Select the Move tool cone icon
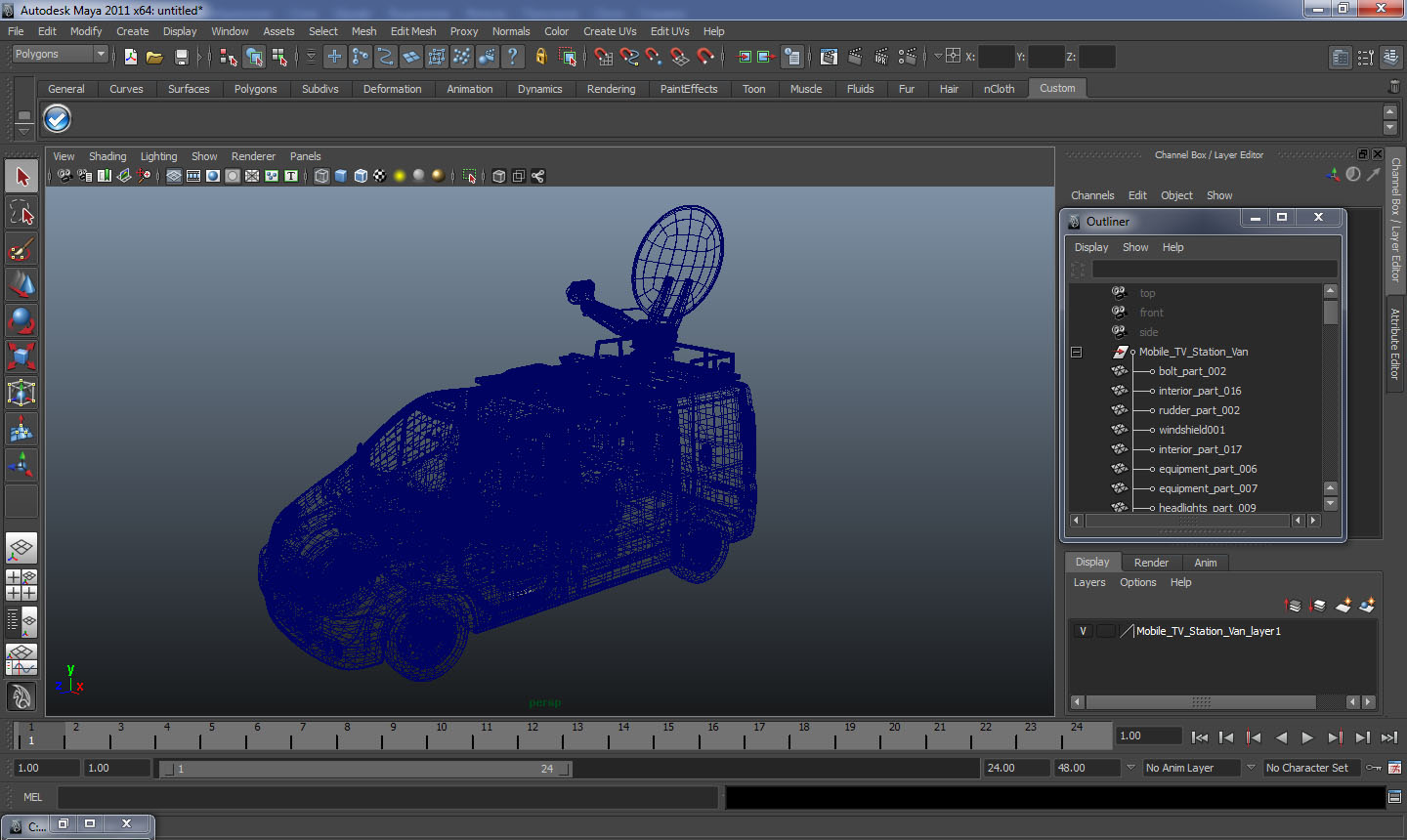This screenshot has height=840, width=1407. [21, 284]
